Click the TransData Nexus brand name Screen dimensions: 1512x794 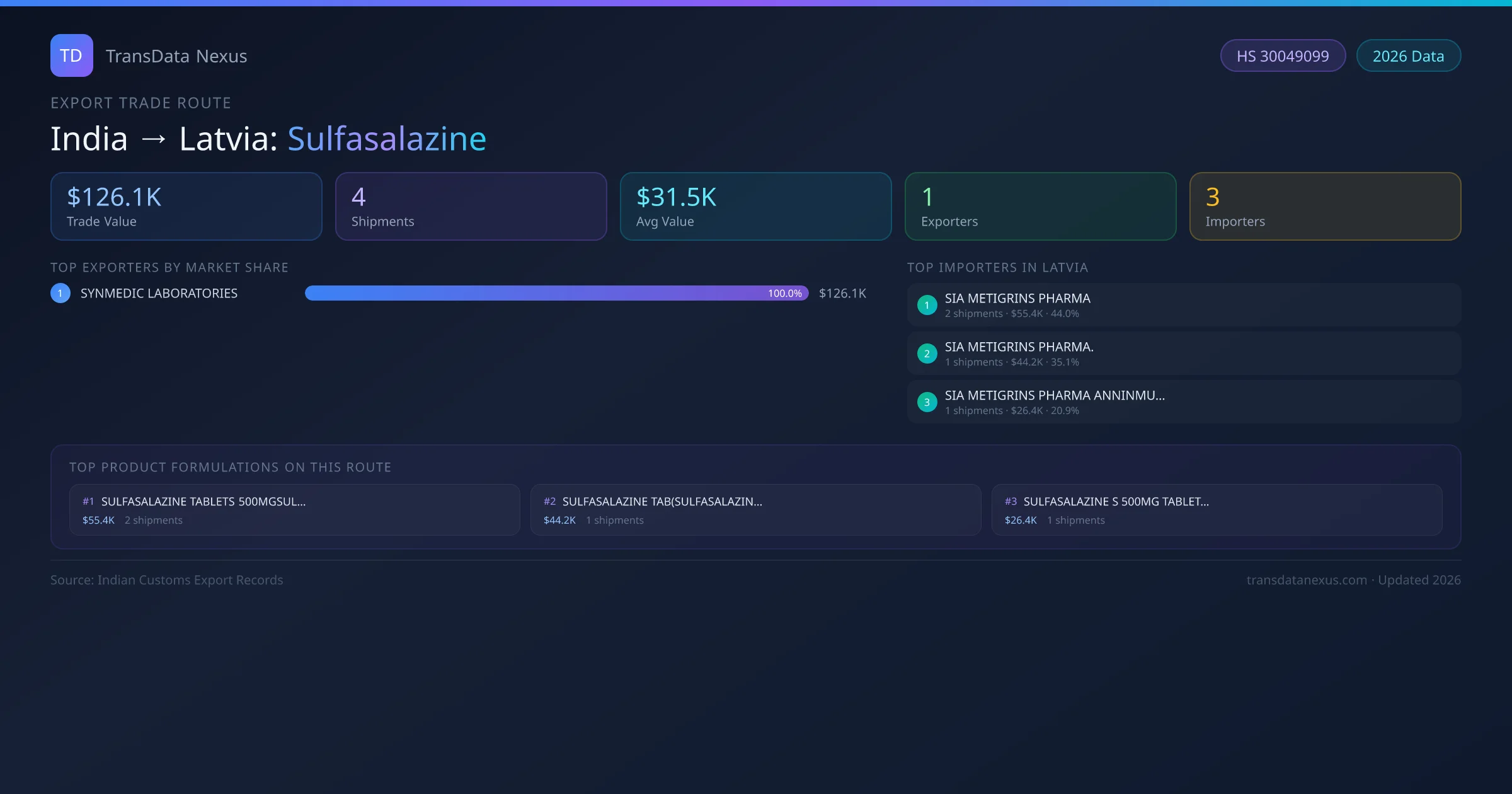[x=176, y=56]
